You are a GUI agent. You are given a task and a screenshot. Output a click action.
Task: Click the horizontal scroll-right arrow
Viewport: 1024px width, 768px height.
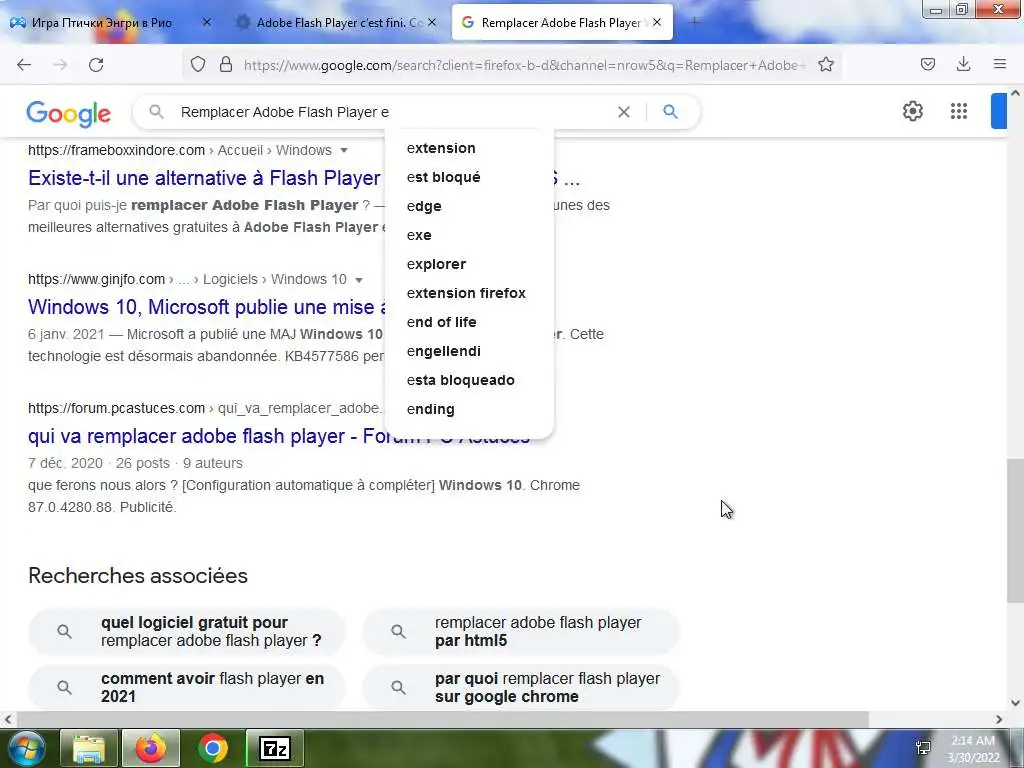tap(999, 720)
